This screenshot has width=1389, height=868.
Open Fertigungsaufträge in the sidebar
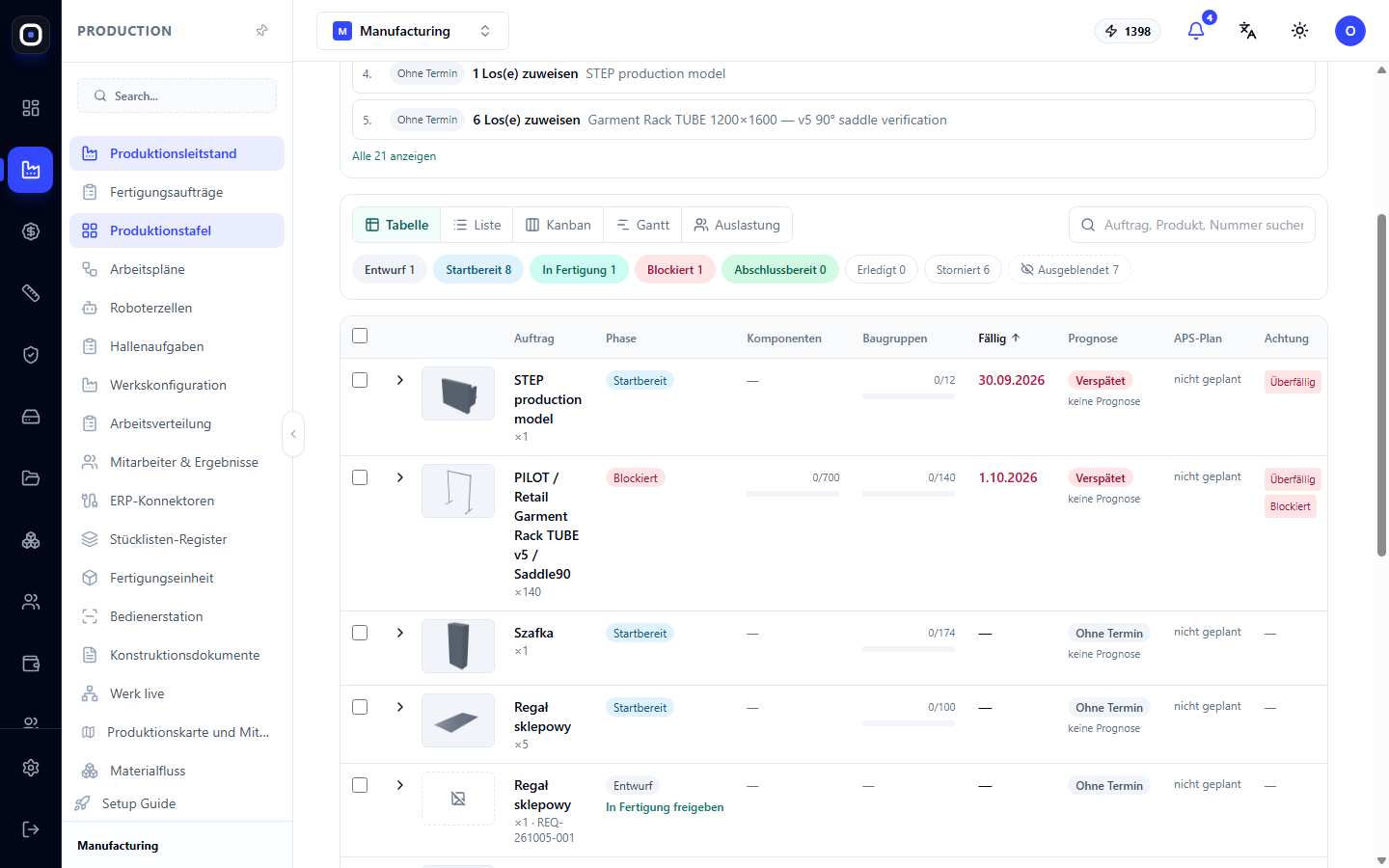pos(177,192)
